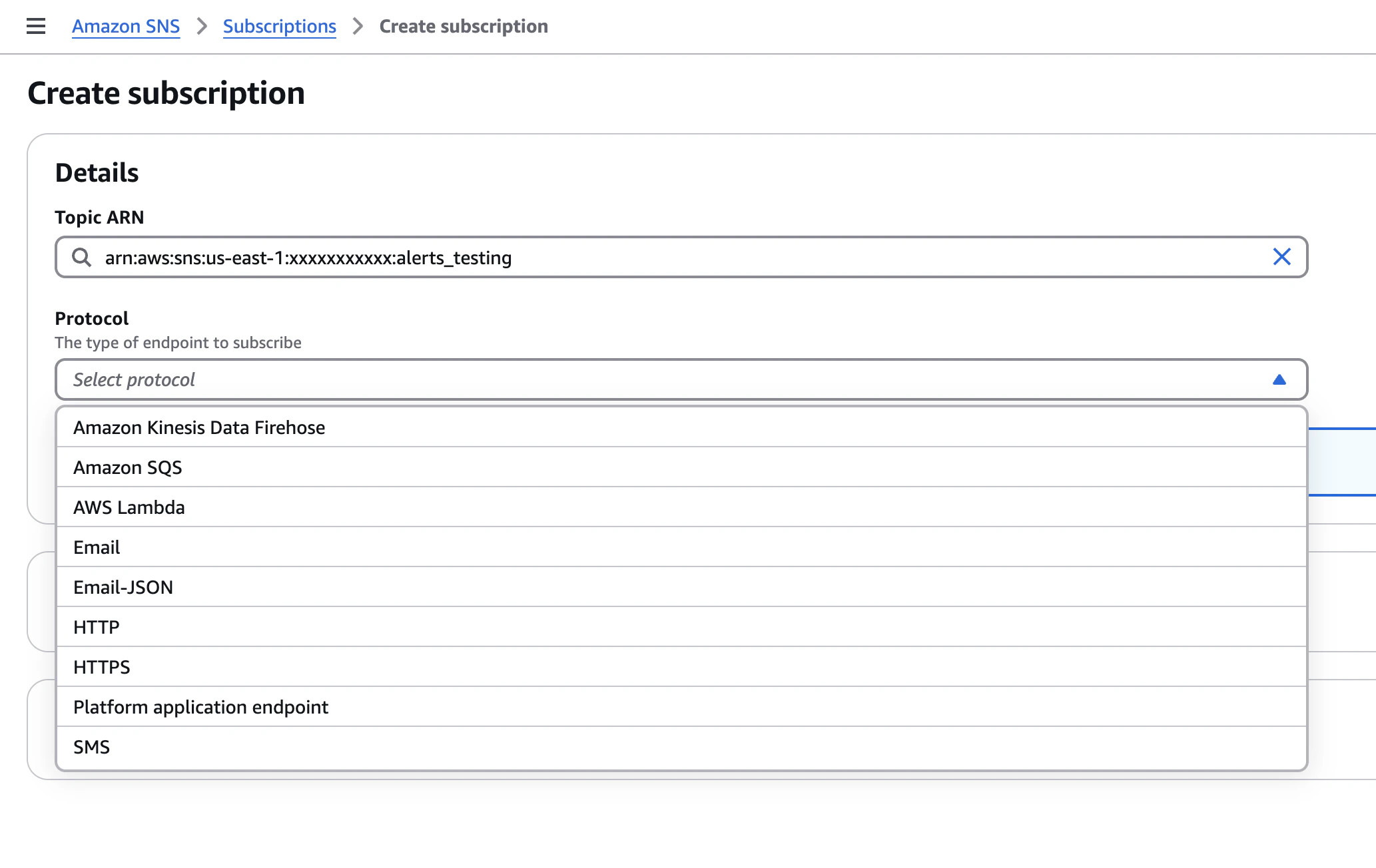1376x868 pixels.
Task: Collapse the Select protocol dropdown arrow
Action: pos(1279,379)
